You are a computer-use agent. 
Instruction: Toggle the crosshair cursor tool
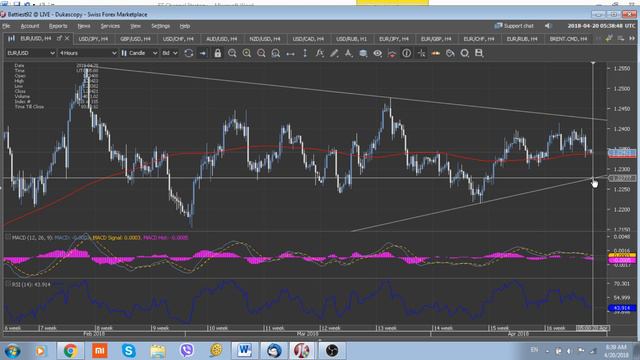[421, 53]
